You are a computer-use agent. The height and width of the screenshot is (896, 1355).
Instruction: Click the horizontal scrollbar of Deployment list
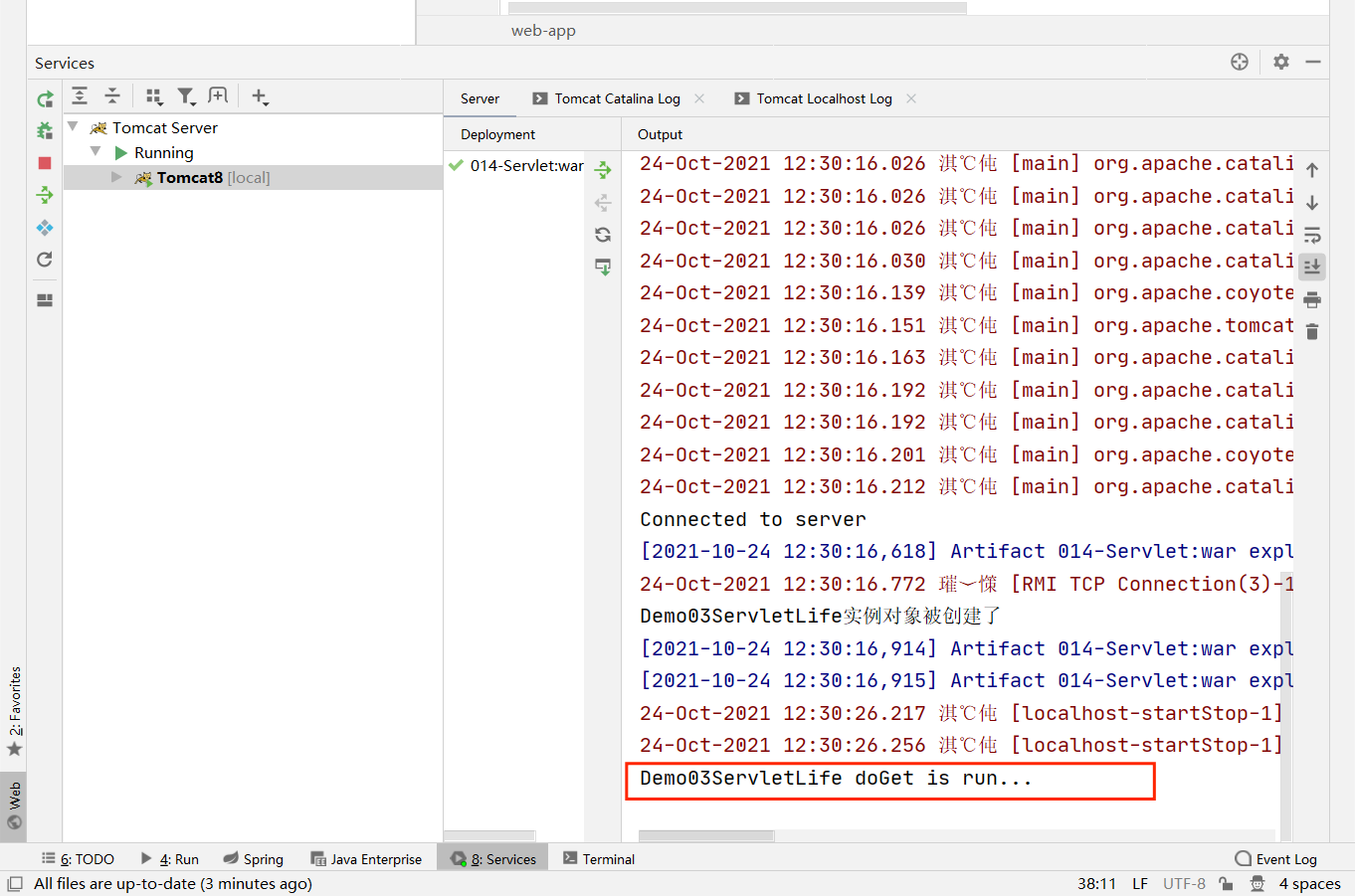click(x=489, y=836)
